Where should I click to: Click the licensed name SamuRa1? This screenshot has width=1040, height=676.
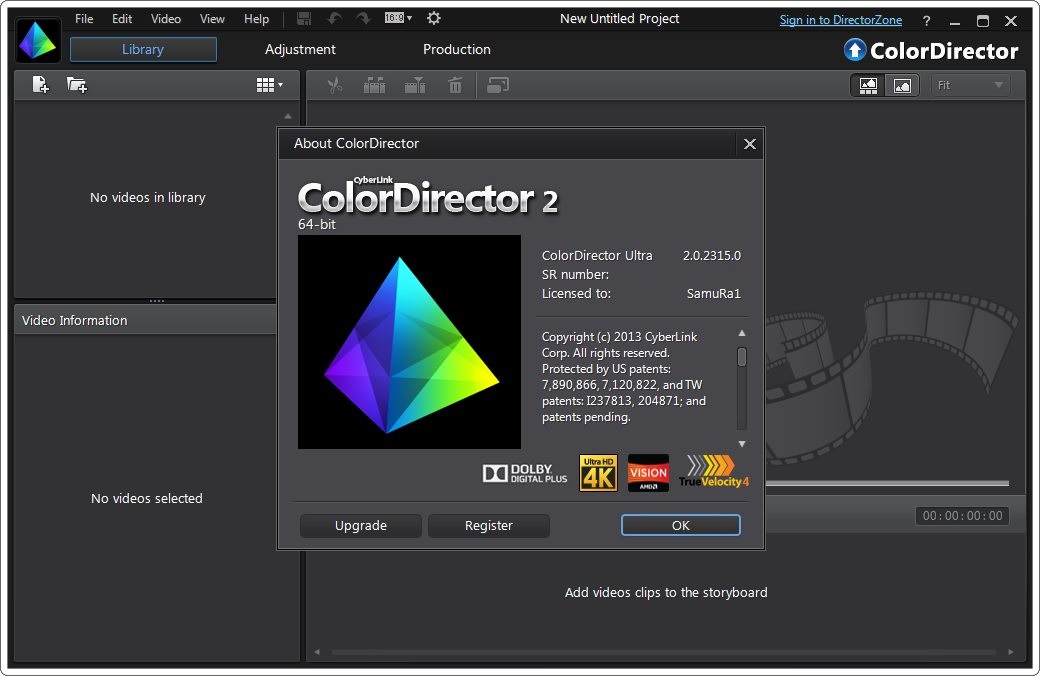(713, 293)
